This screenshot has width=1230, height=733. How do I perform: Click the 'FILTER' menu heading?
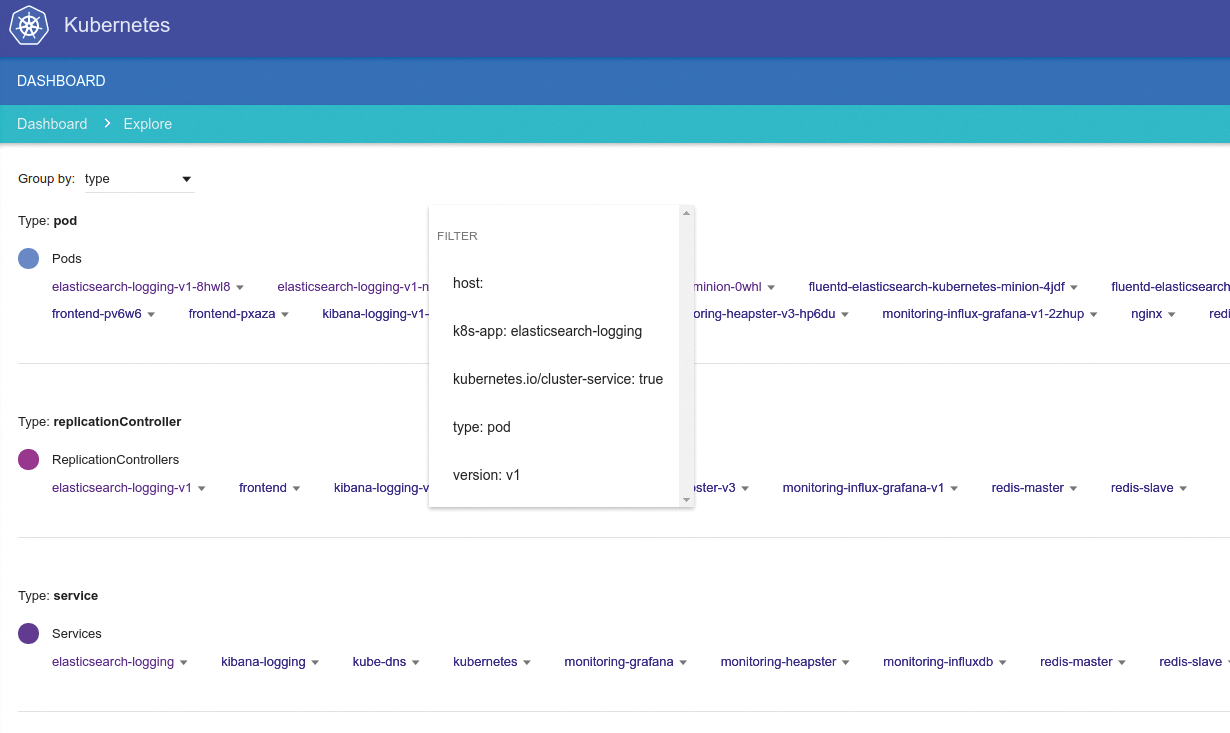pos(457,236)
